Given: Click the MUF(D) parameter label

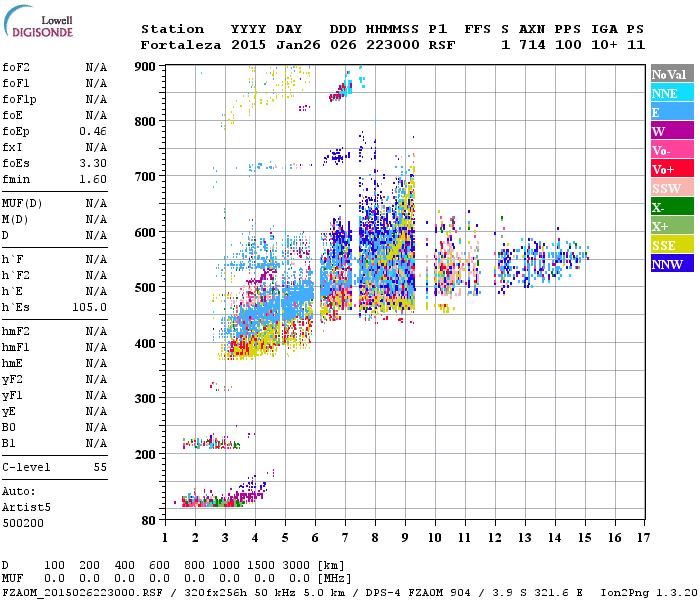Looking at the screenshot, I should coord(22,204).
